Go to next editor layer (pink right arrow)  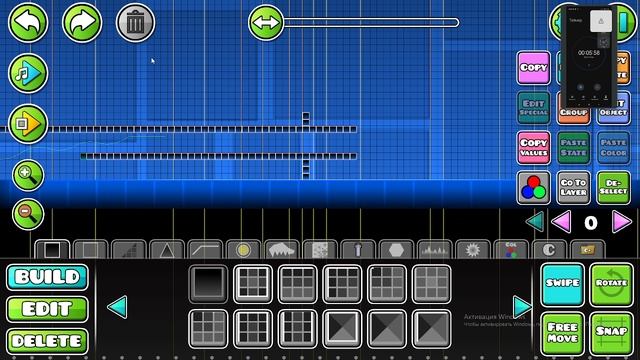click(x=622, y=222)
